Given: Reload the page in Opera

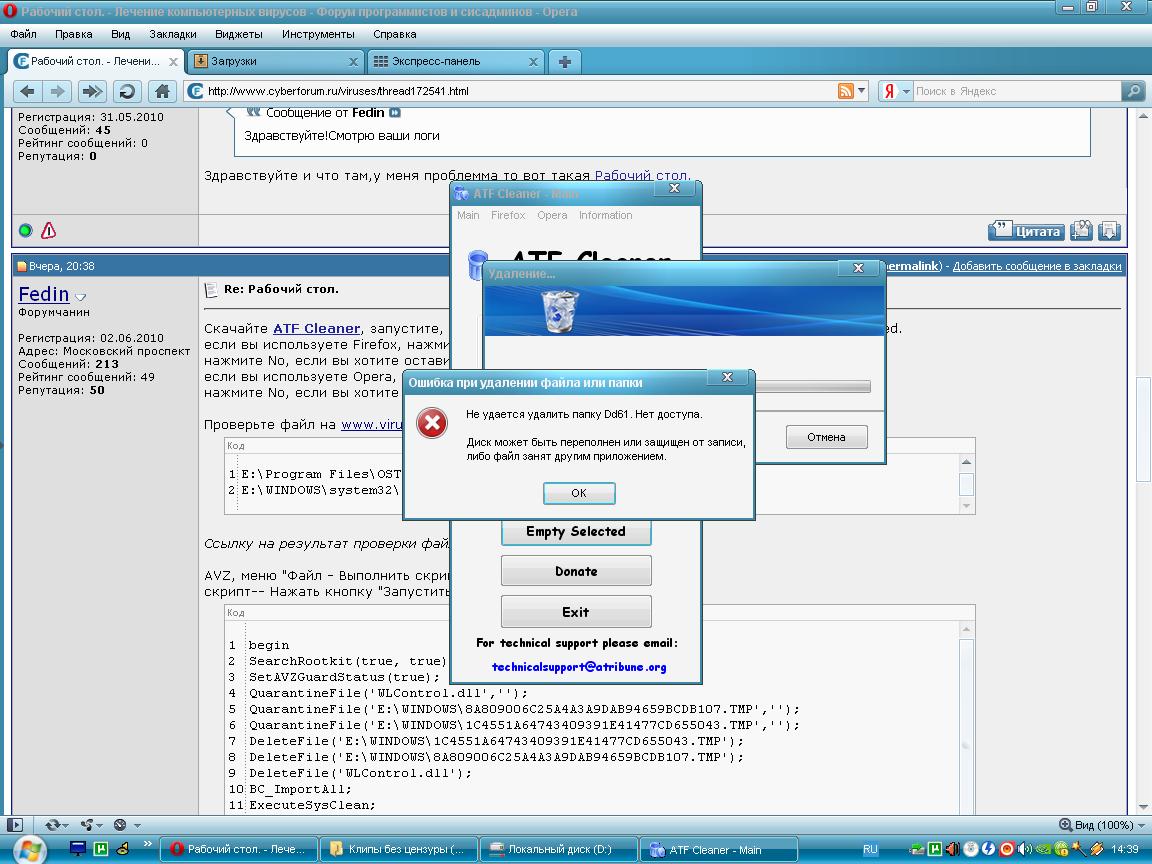Looking at the screenshot, I should click(x=127, y=91).
